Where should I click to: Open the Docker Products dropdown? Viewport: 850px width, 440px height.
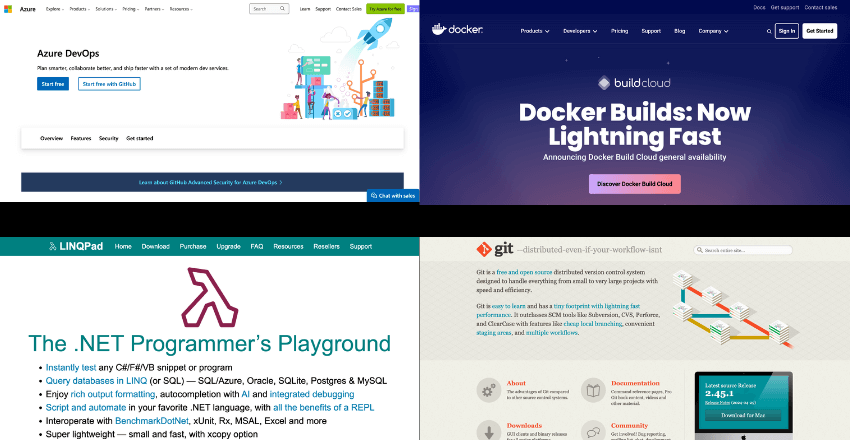(535, 31)
